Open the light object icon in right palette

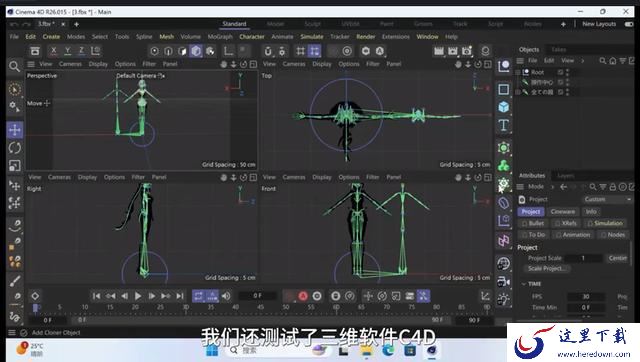point(504,300)
